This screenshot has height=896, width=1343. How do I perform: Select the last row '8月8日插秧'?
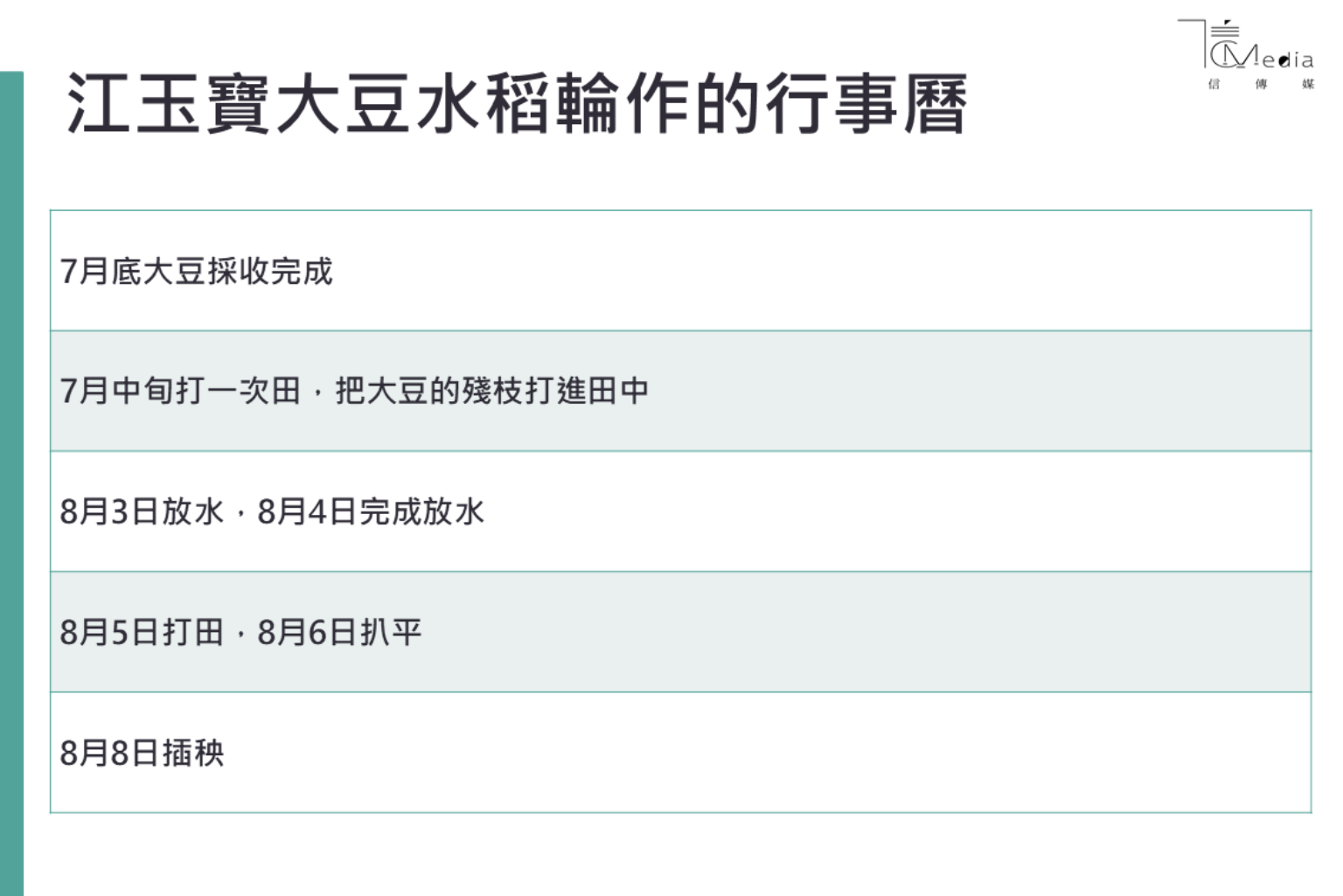(142, 753)
